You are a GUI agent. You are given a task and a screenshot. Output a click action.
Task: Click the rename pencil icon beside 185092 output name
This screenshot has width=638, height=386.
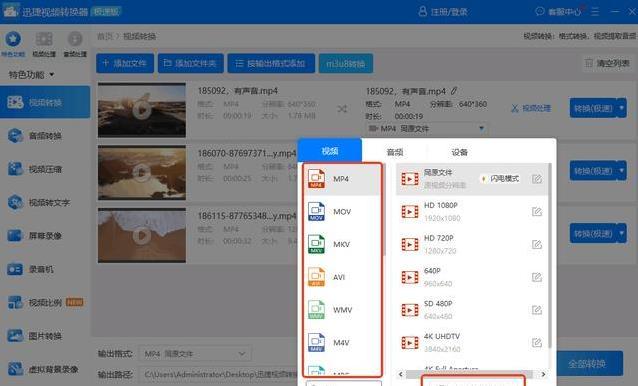click(x=454, y=91)
